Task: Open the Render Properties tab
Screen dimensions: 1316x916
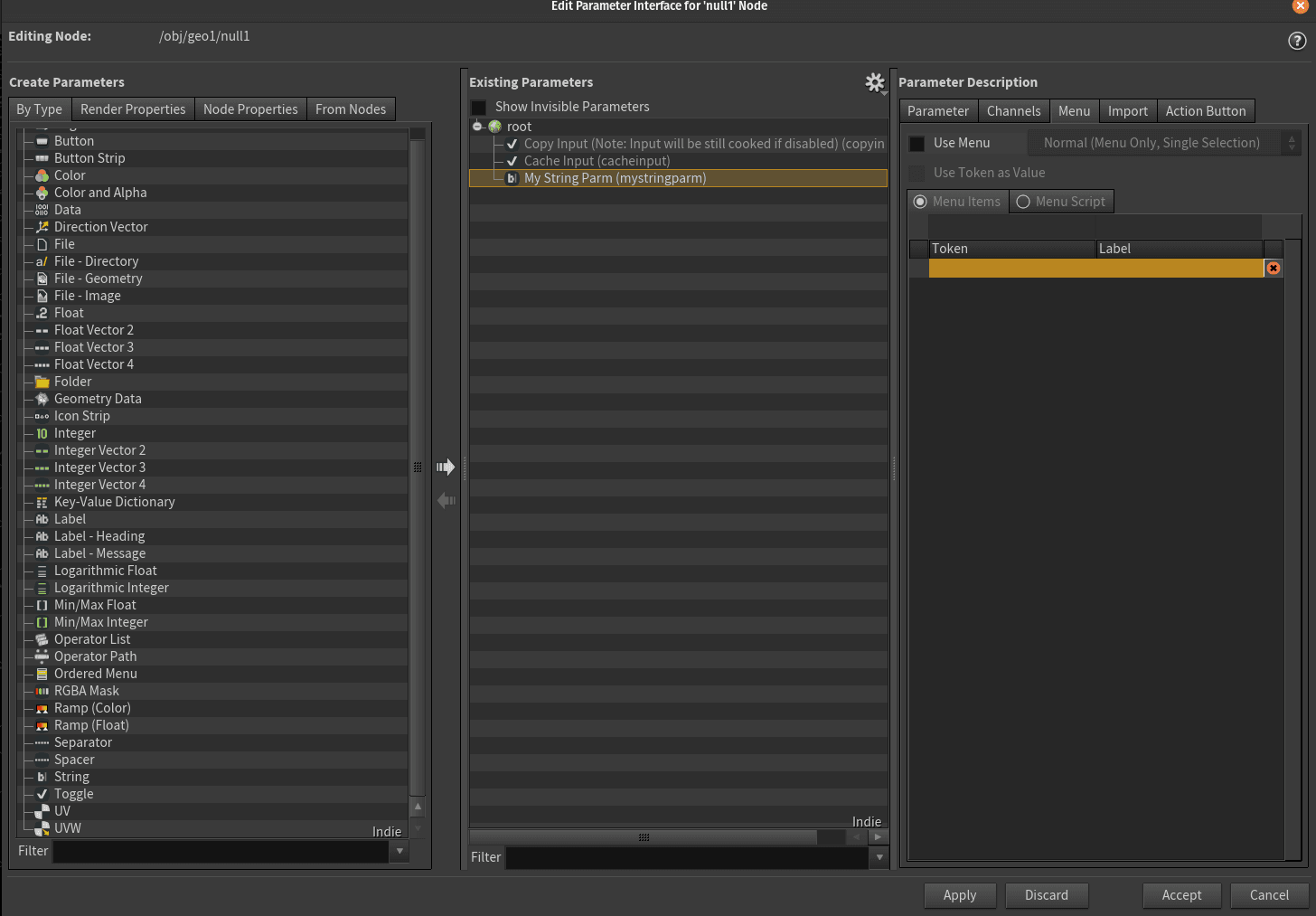Action: pos(133,109)
